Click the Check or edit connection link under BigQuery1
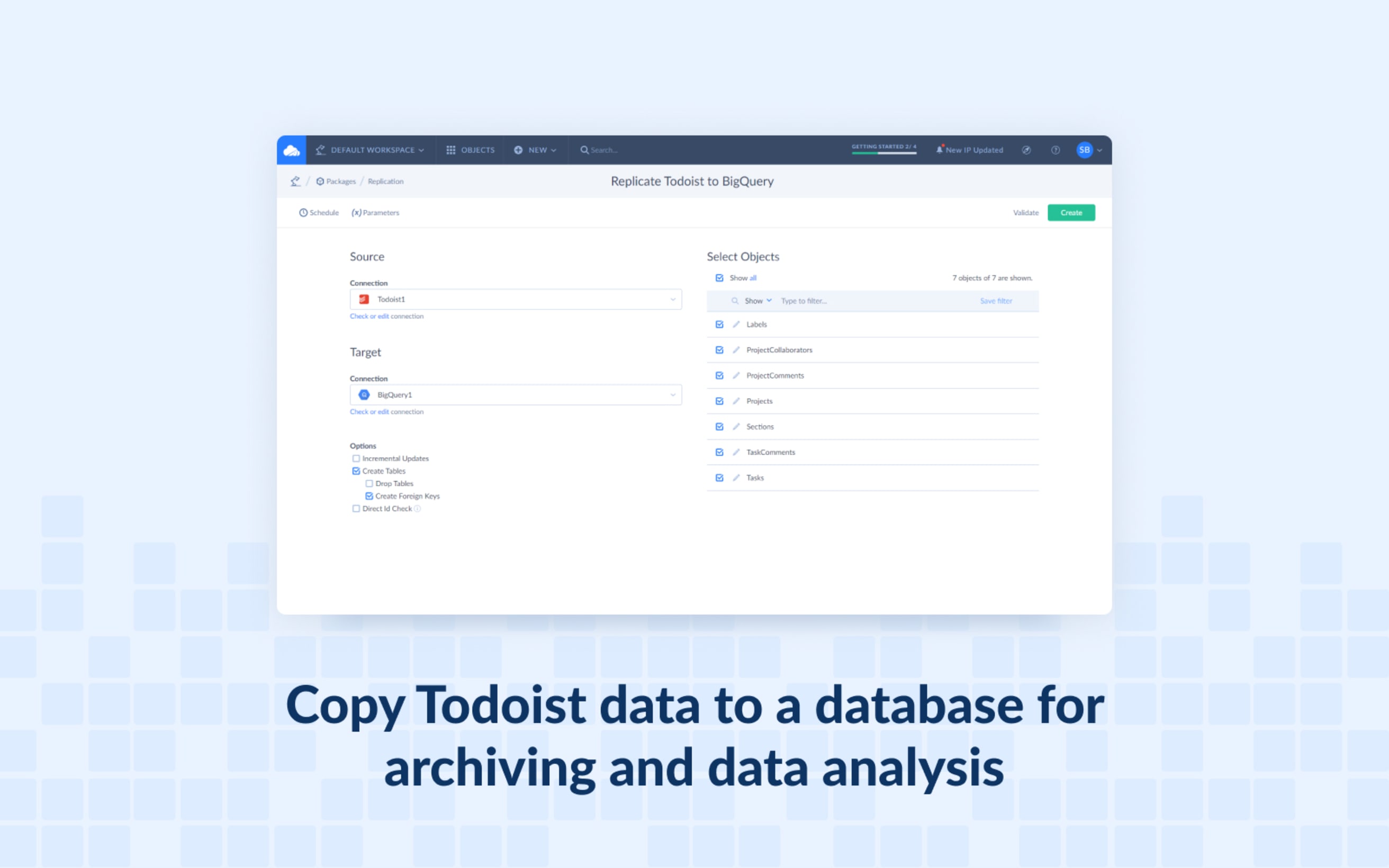Image resolution: width=1389 pixels, height=868 pixels. pyautogui.click(x=386, y=411)
